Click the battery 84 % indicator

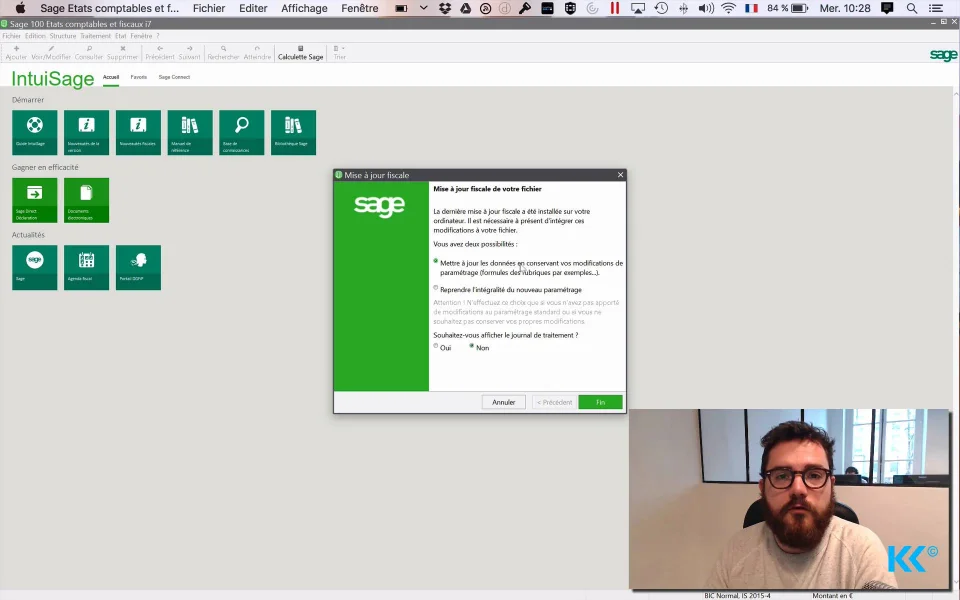(x=787, y=9)
